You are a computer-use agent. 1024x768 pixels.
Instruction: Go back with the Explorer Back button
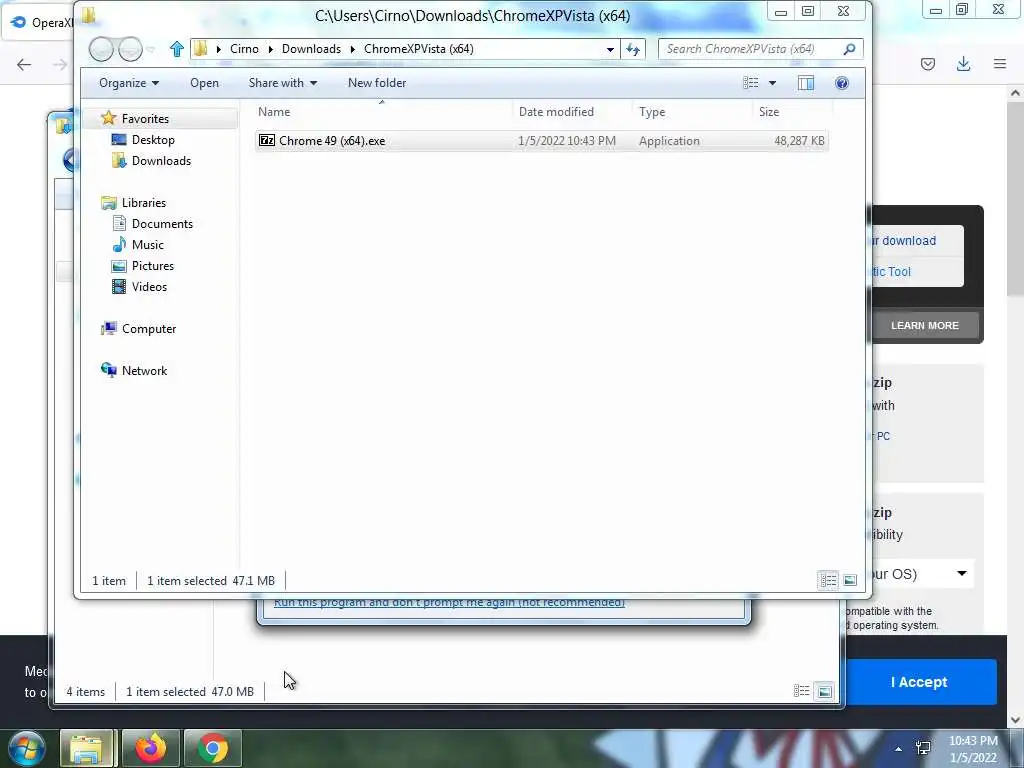point(101,49)
